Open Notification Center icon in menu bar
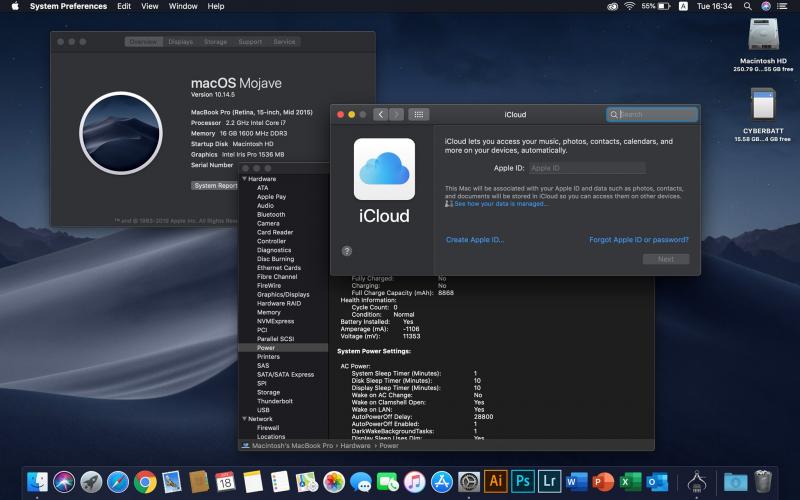The height and width of the screenshot is (500, 800). 782,6
